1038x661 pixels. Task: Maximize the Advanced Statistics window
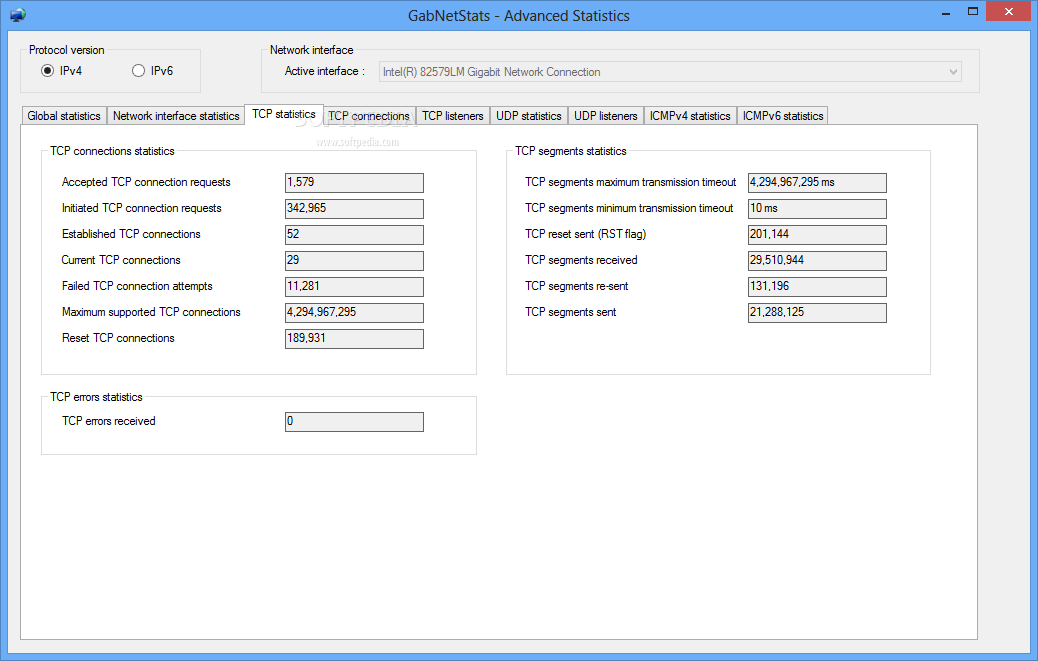coord(972,12)
